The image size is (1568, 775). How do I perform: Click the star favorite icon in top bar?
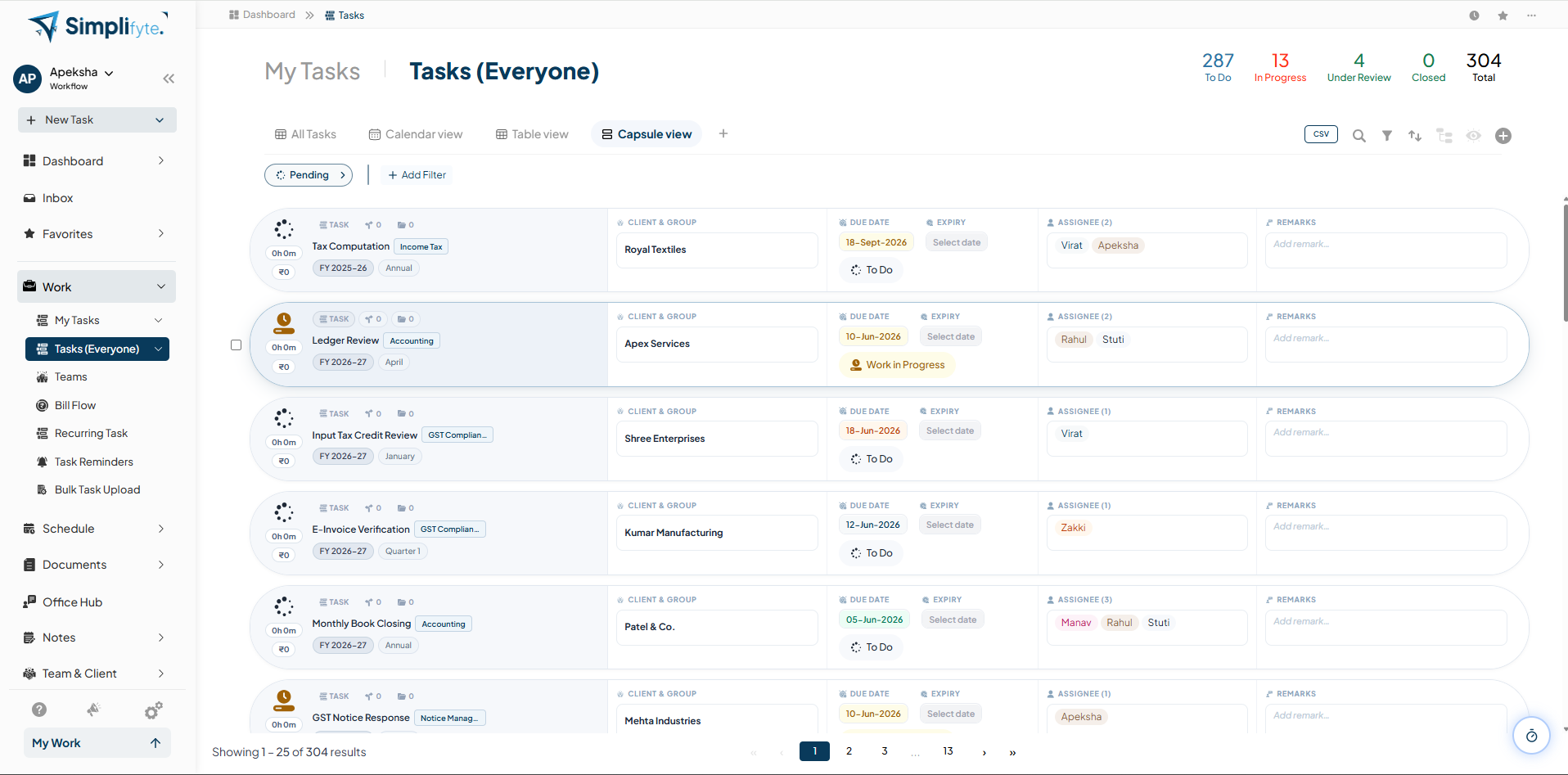[x=1503, y=16]
